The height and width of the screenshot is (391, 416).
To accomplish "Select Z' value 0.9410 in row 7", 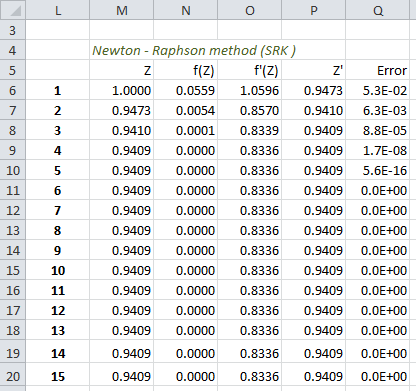I will pyautogui.click(x=314, y=110).
